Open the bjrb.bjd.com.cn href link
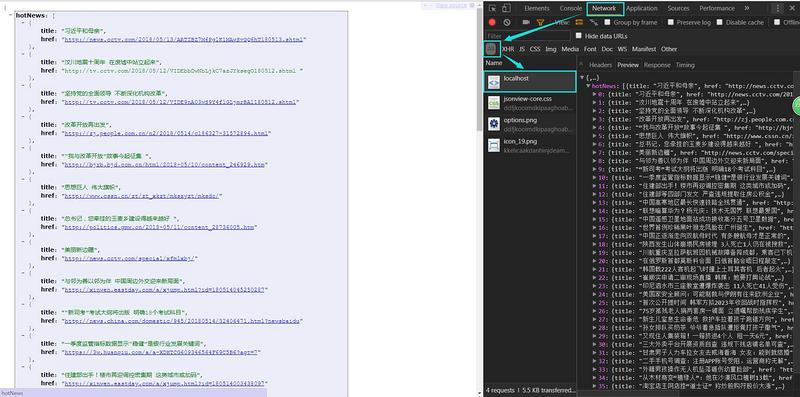The image size is (800, 397). (165, 164)
